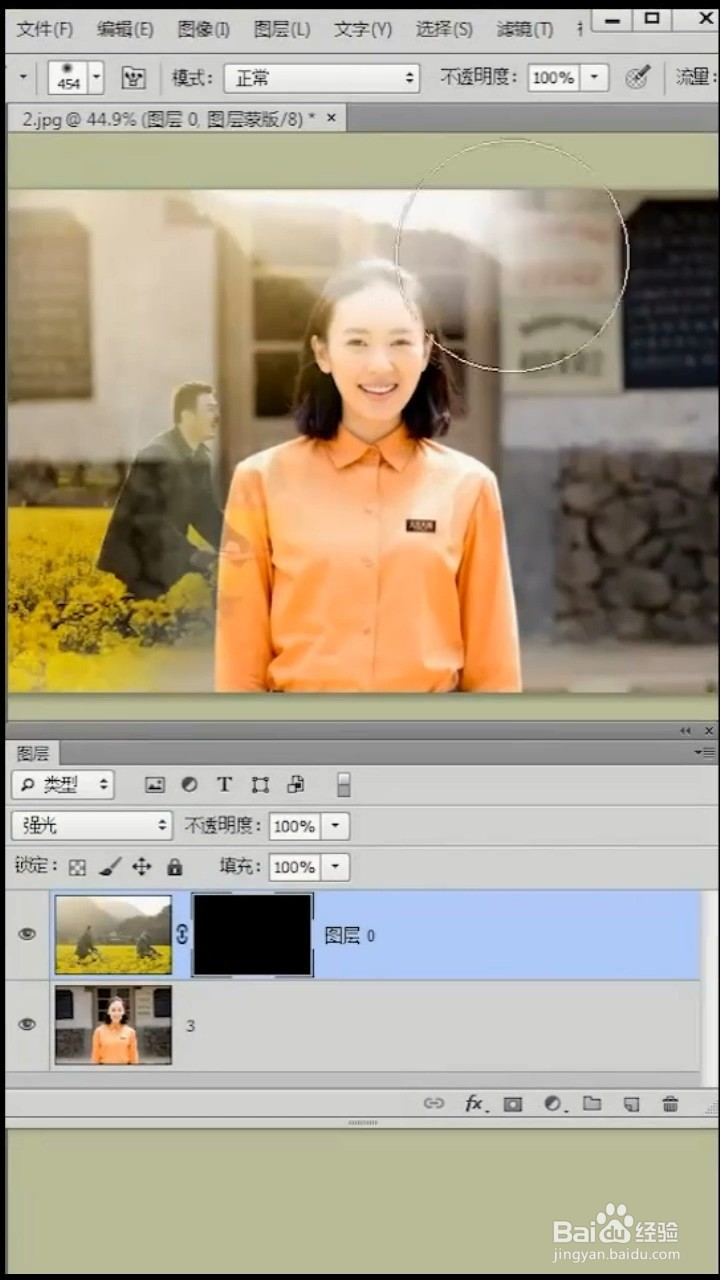Open the 文字(Y) menu
720x1280 pixels.
pos(363,29)
